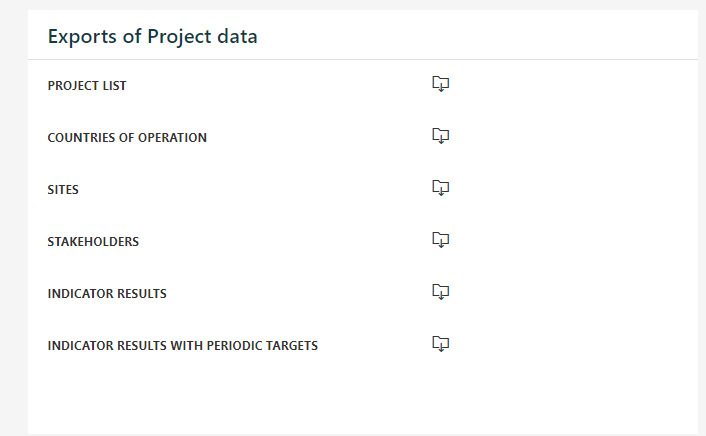Get the export file for Sites

click(x=441, y=188)
